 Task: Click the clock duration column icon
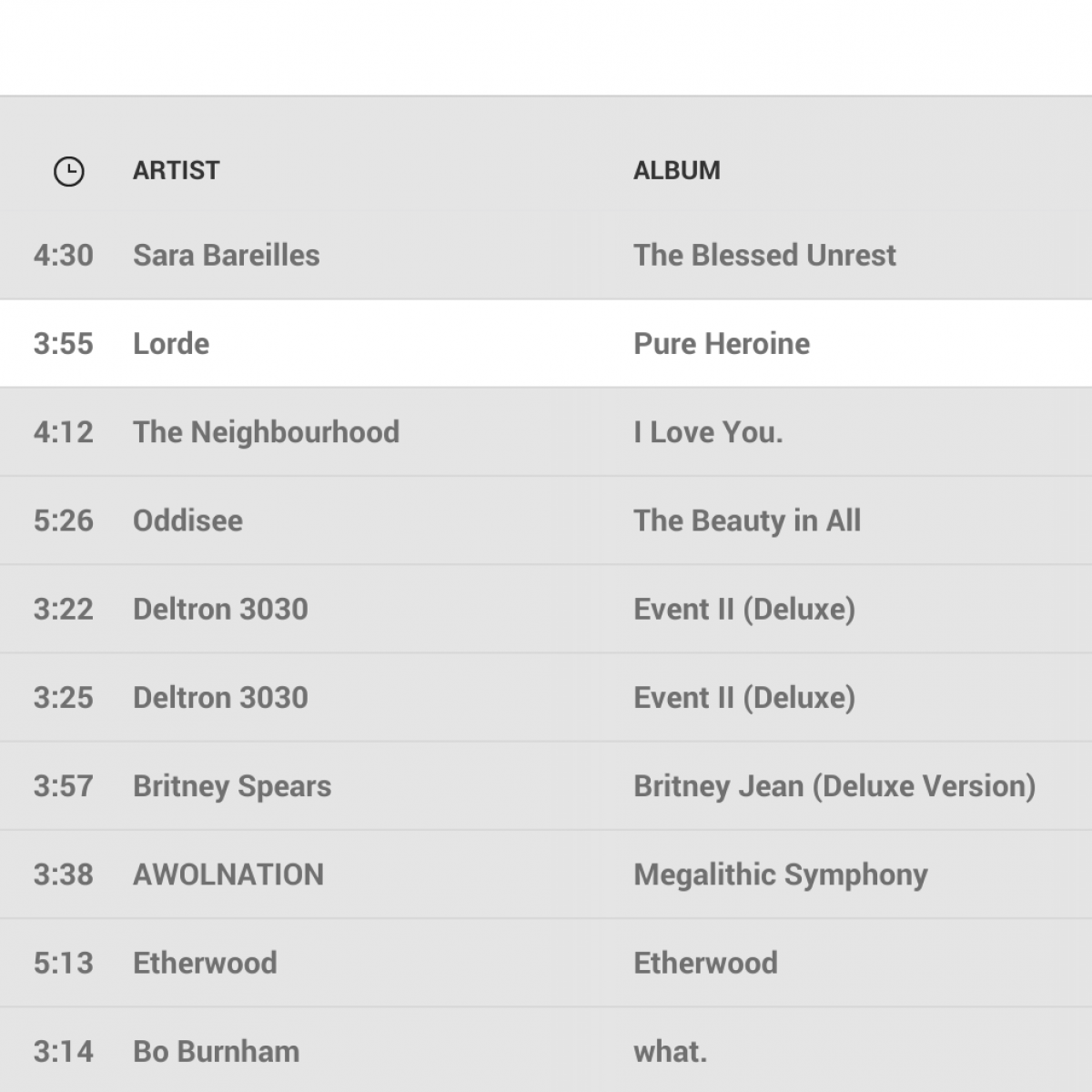click(69, 171)
